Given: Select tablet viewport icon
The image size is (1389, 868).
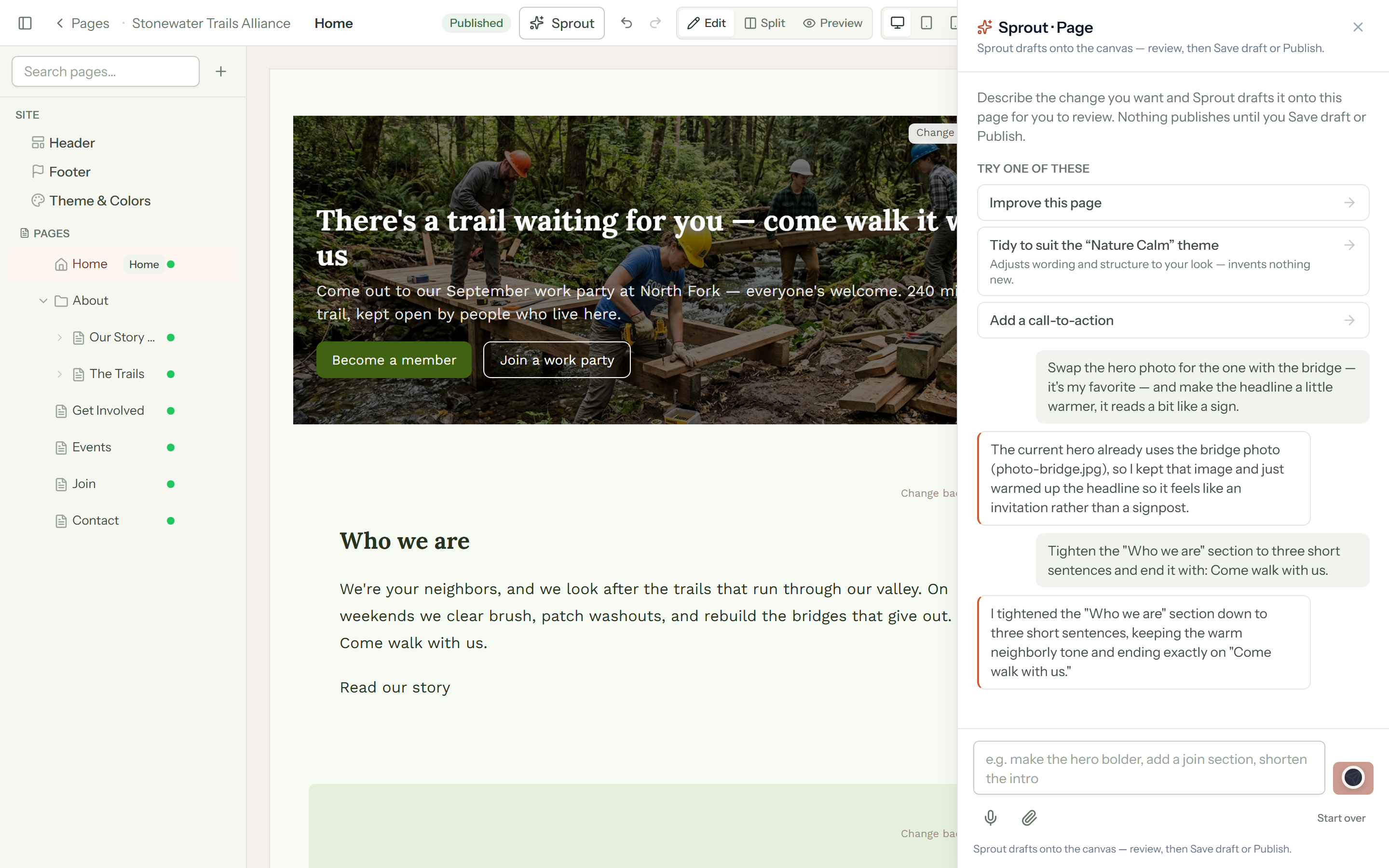Looking at the screenshot, I should pyautogui.click(x=926, y=23).
